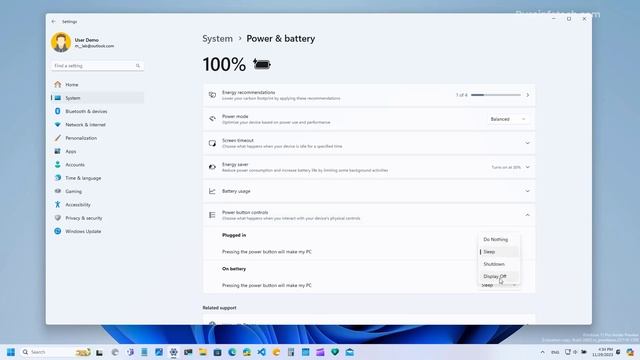Screen dimensions: 640x360
Task: Open the green shield app on taskbar
Action: tap(335, 352)
